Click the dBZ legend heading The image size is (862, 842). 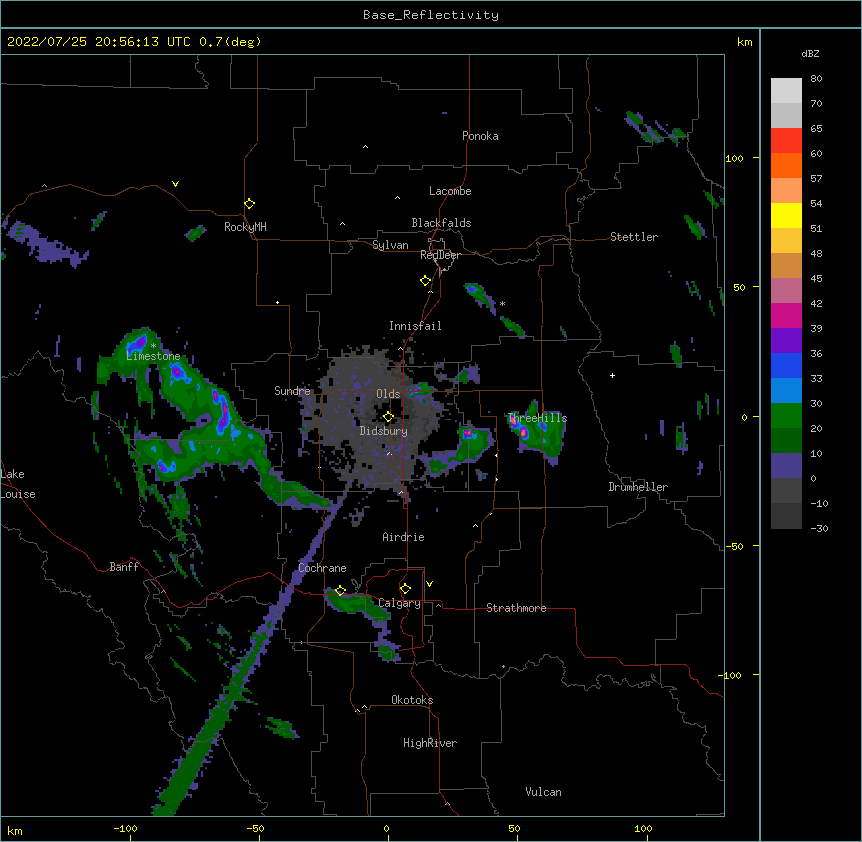tap(810, 53)
